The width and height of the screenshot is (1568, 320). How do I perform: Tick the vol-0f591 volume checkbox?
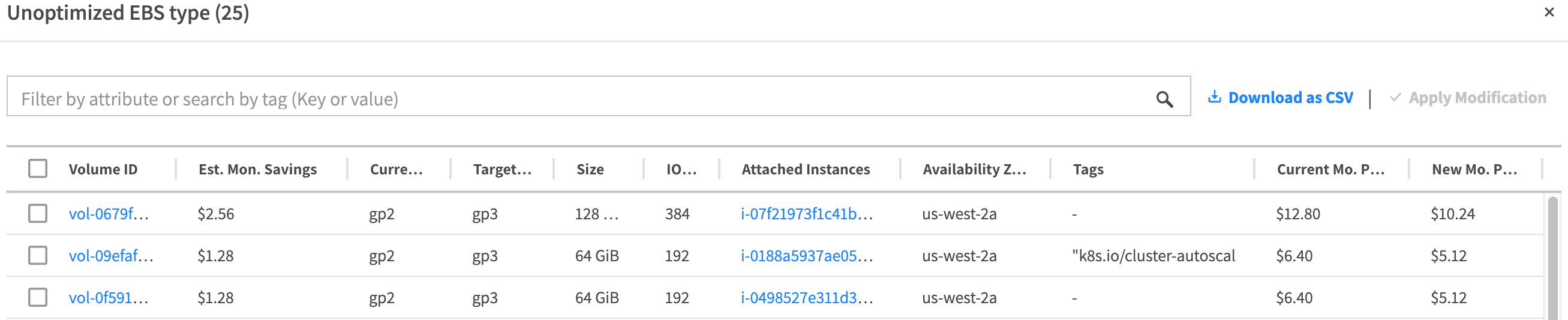tap(38, 297)
